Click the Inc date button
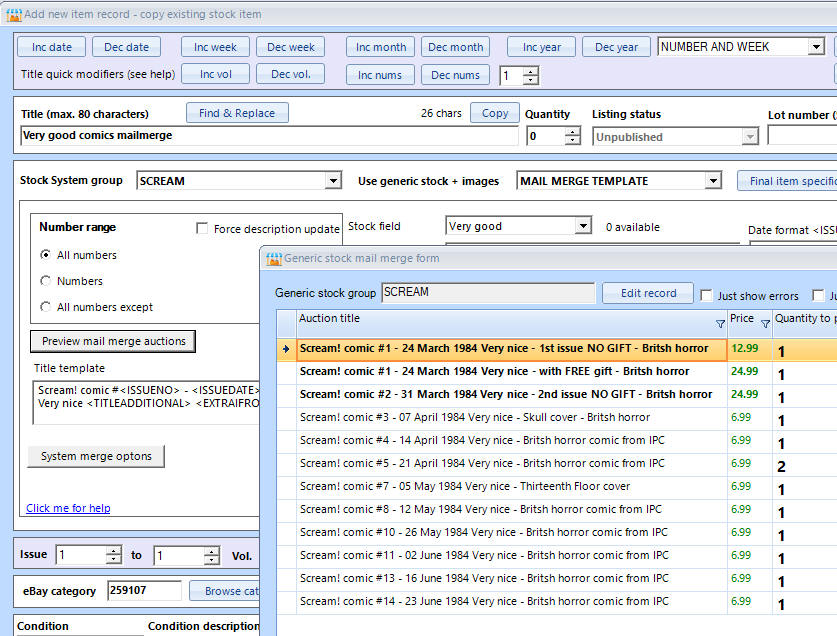Image resolution: width=837 pixels, height=636 pixels. click(x=52, y=47)
